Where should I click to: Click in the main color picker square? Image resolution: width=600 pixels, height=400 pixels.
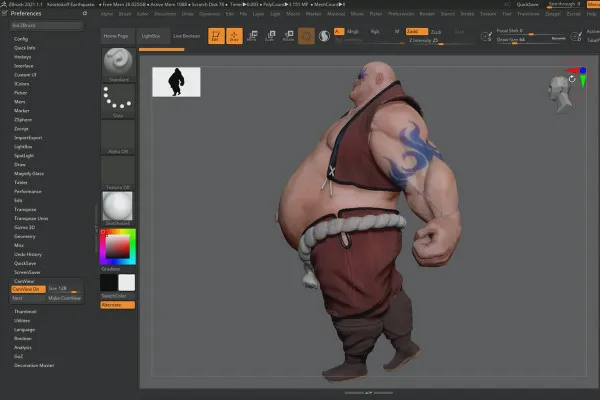pos(118,247)
